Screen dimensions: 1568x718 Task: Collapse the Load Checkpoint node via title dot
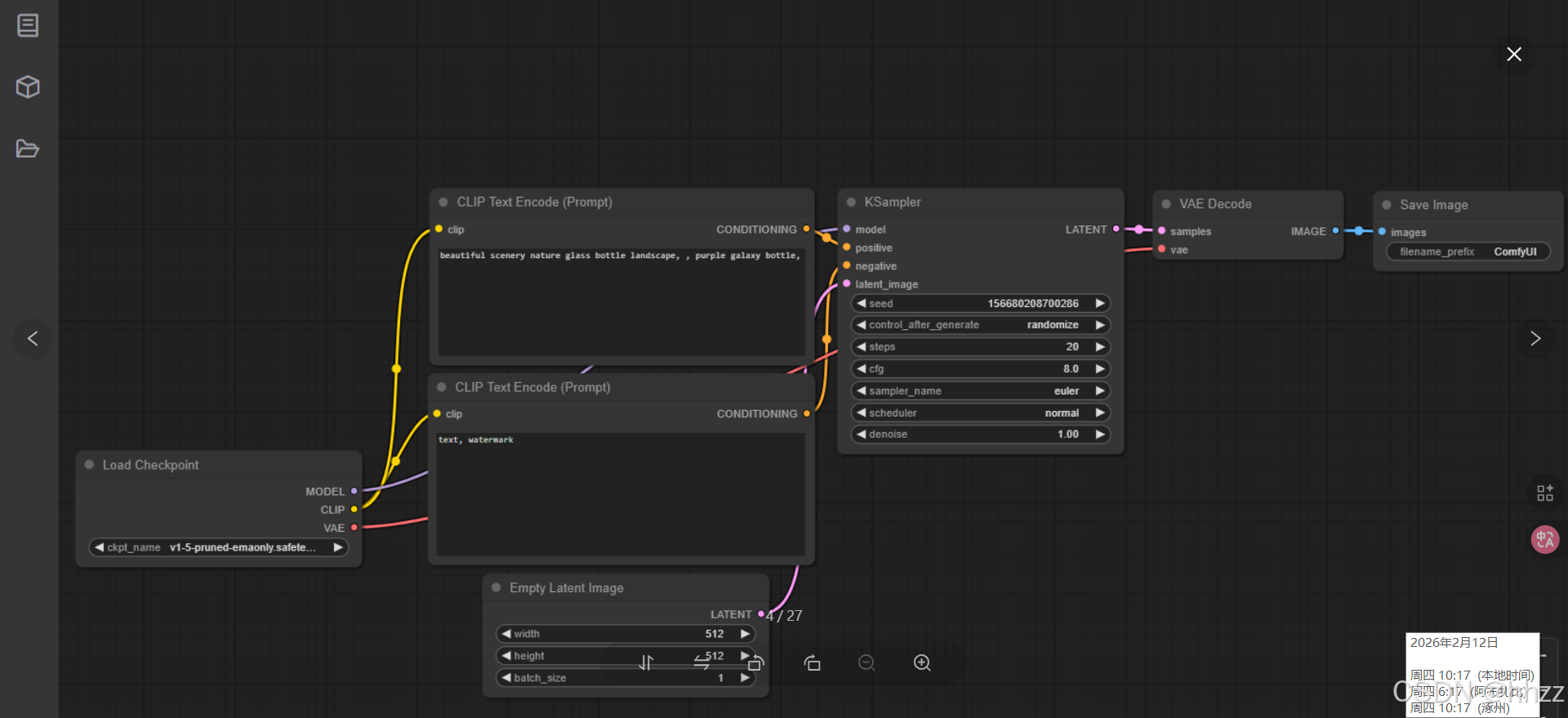click(89, 465)
